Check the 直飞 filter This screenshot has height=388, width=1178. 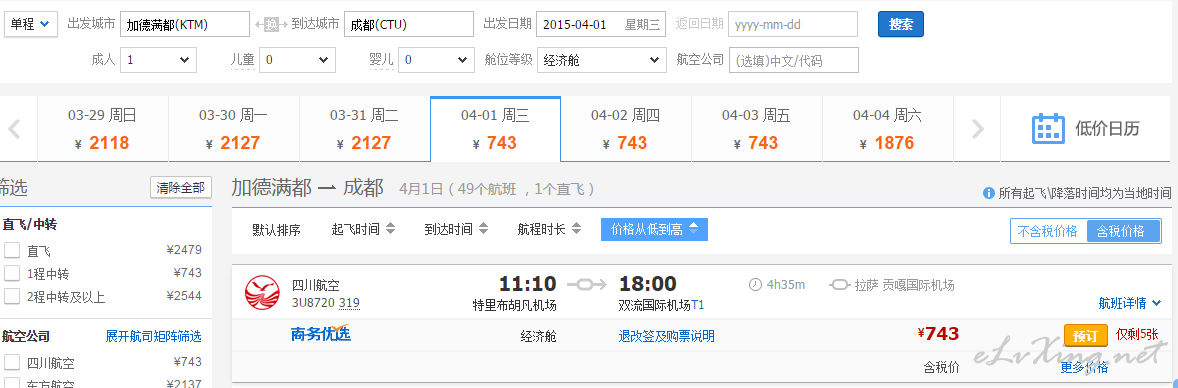pos(12,250)
